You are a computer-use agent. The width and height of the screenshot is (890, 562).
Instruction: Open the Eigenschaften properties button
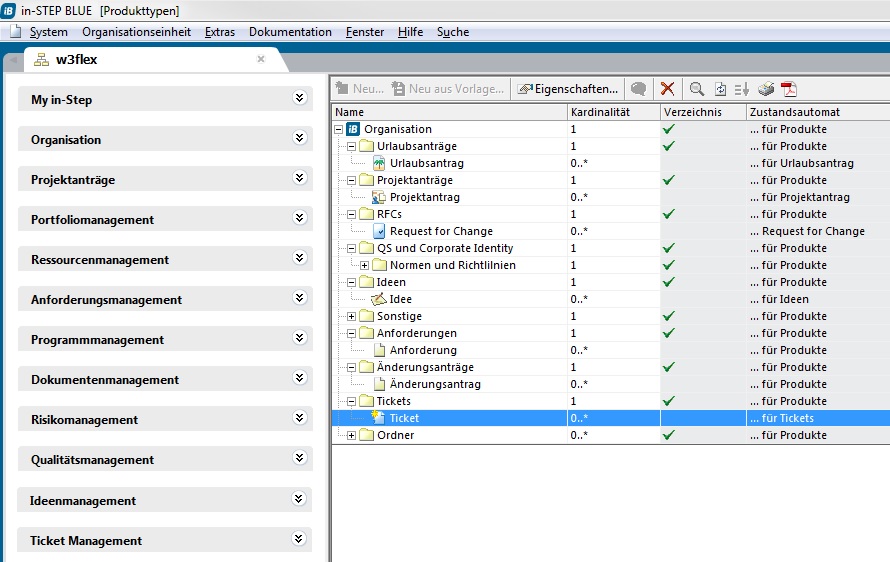(x=567, y=89)
